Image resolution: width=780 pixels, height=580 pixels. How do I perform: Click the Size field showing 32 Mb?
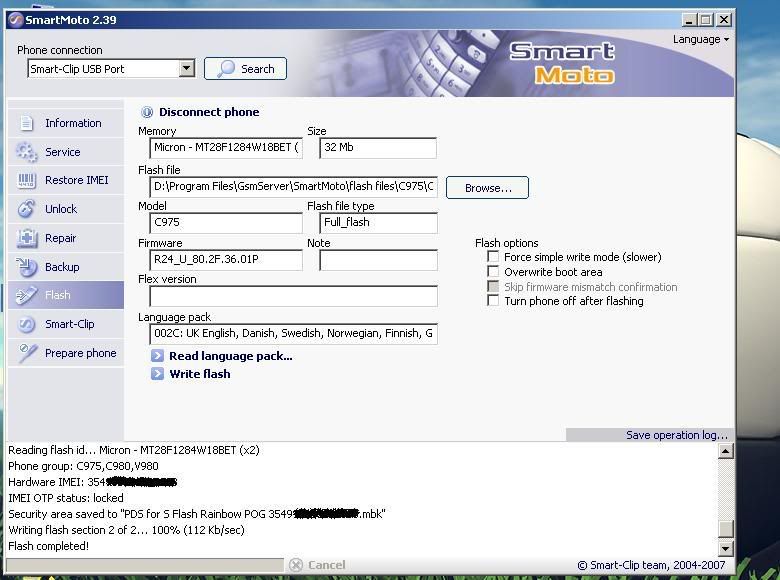coord(378,148)
